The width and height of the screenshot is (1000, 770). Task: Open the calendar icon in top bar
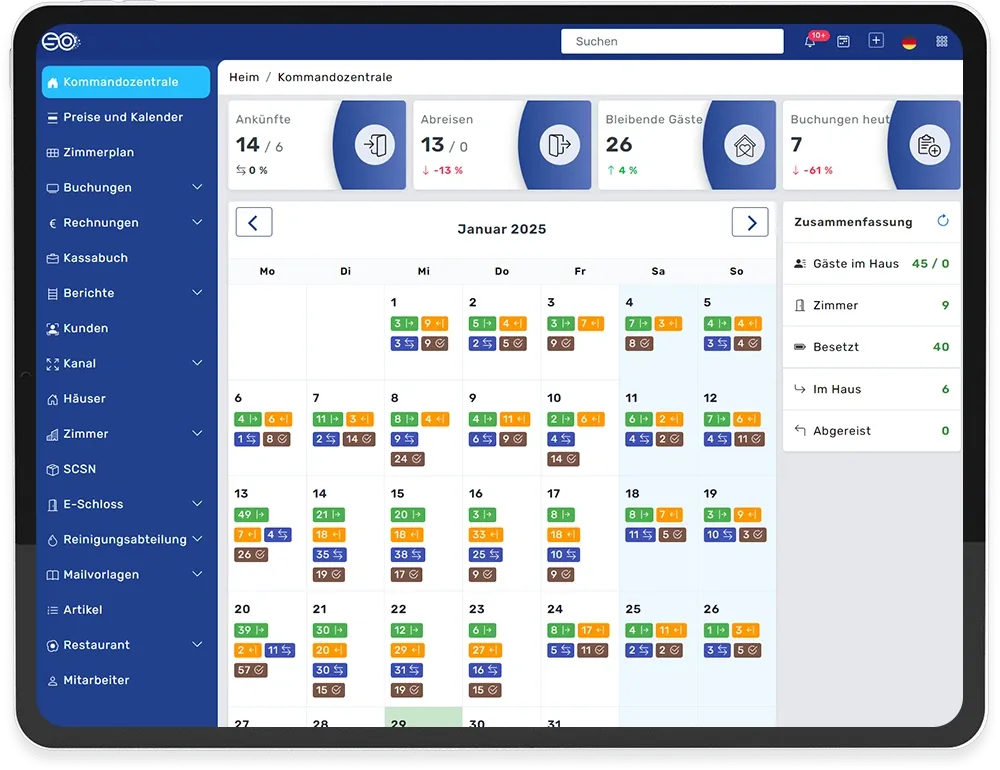(x=843, y=41)
